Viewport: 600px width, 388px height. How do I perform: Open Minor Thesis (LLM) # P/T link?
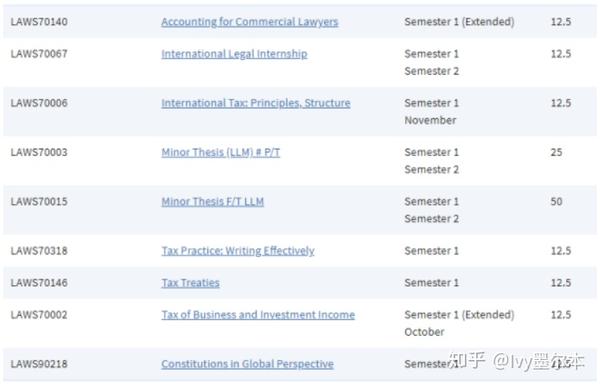click(220, 153)
